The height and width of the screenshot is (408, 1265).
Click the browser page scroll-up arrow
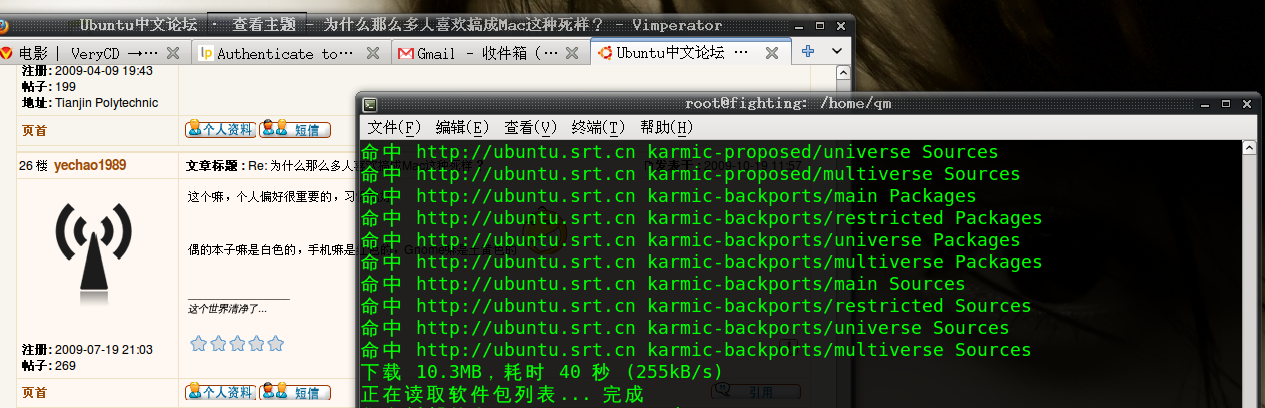pyautogui.click(x=846, y=73)
